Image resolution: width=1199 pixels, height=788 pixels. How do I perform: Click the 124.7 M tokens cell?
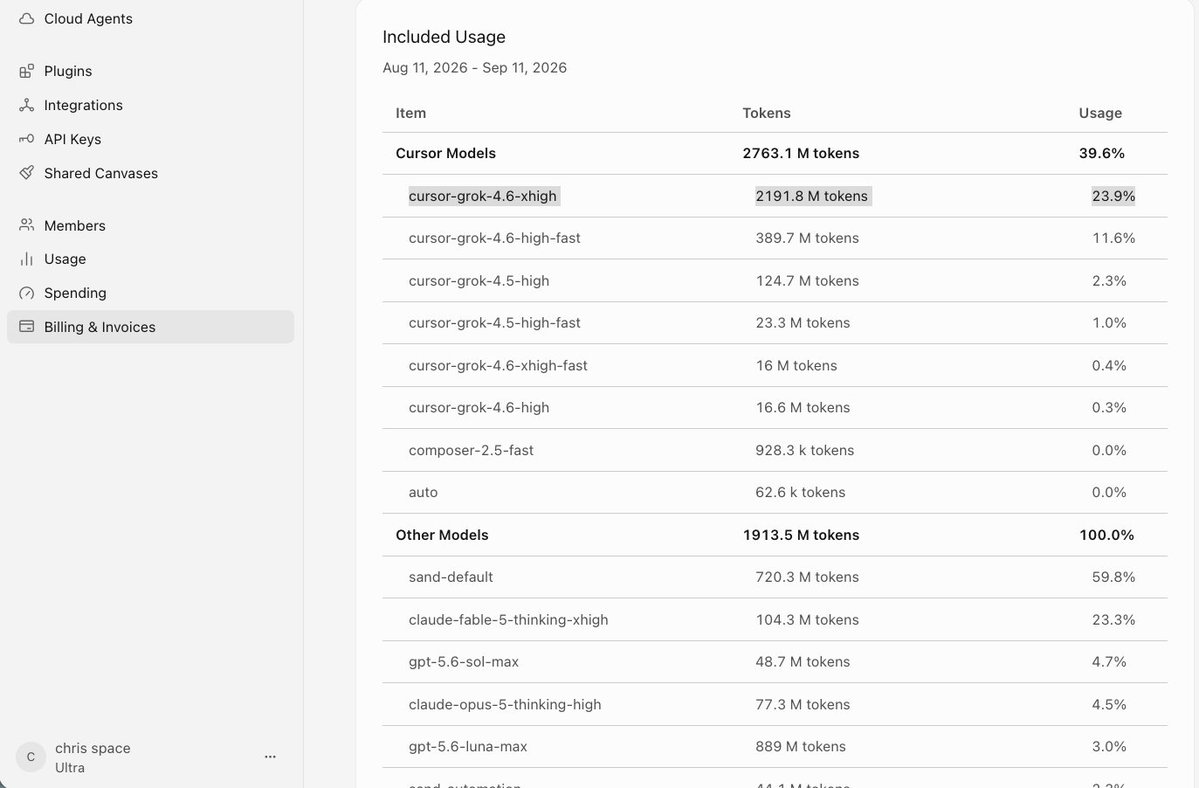(x=807, y=281)
